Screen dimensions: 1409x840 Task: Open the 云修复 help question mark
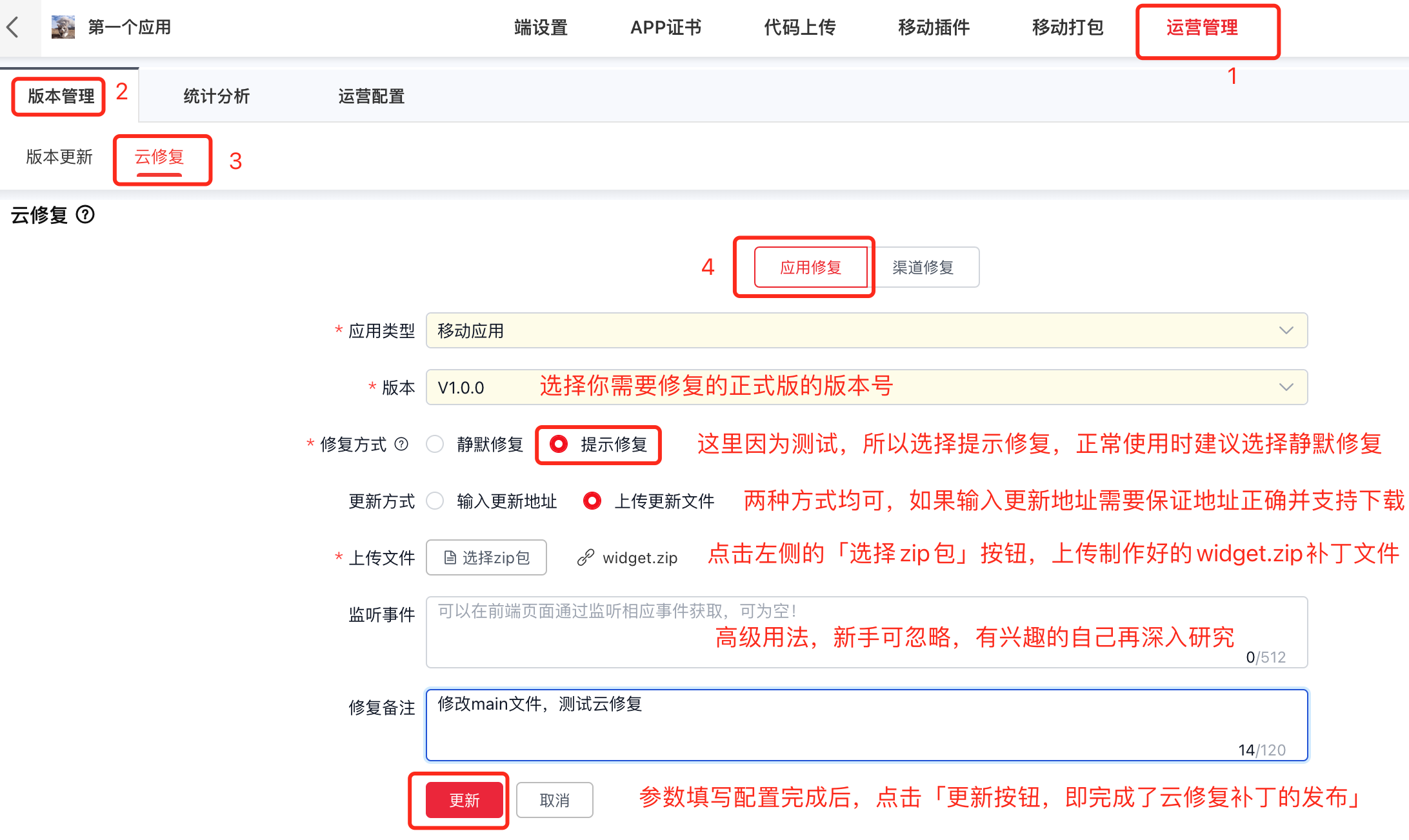point(86,215)
